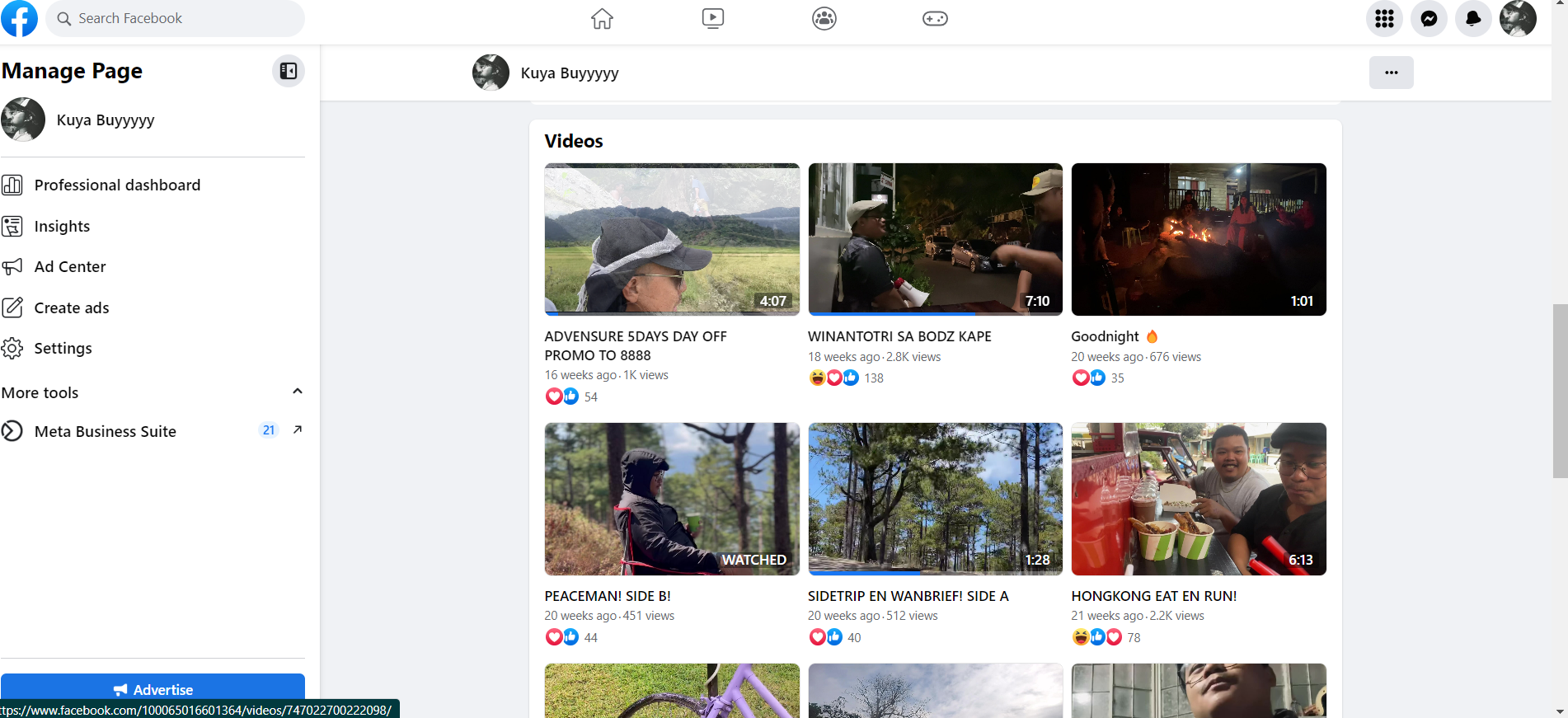Collapse the Manage Page sidebar
Screen dimensions: 1568x718
[x=289, y=71]
